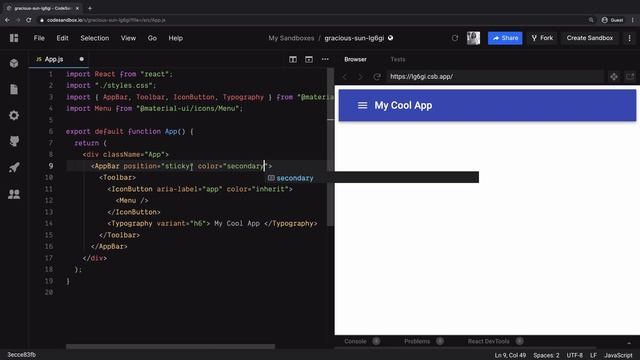Open the Problems panel

423,341
